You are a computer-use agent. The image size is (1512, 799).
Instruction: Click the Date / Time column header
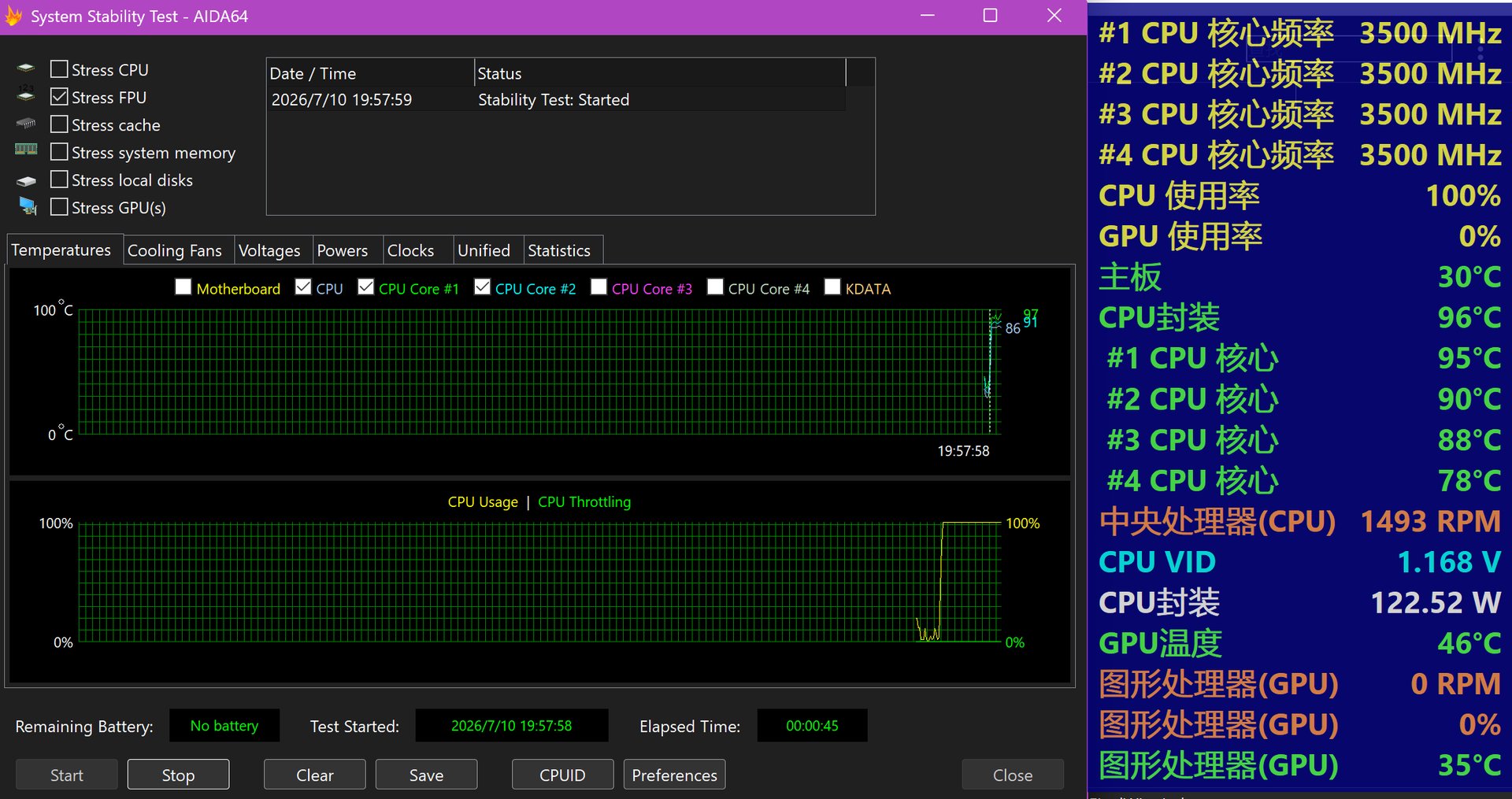tap(370, 73)
